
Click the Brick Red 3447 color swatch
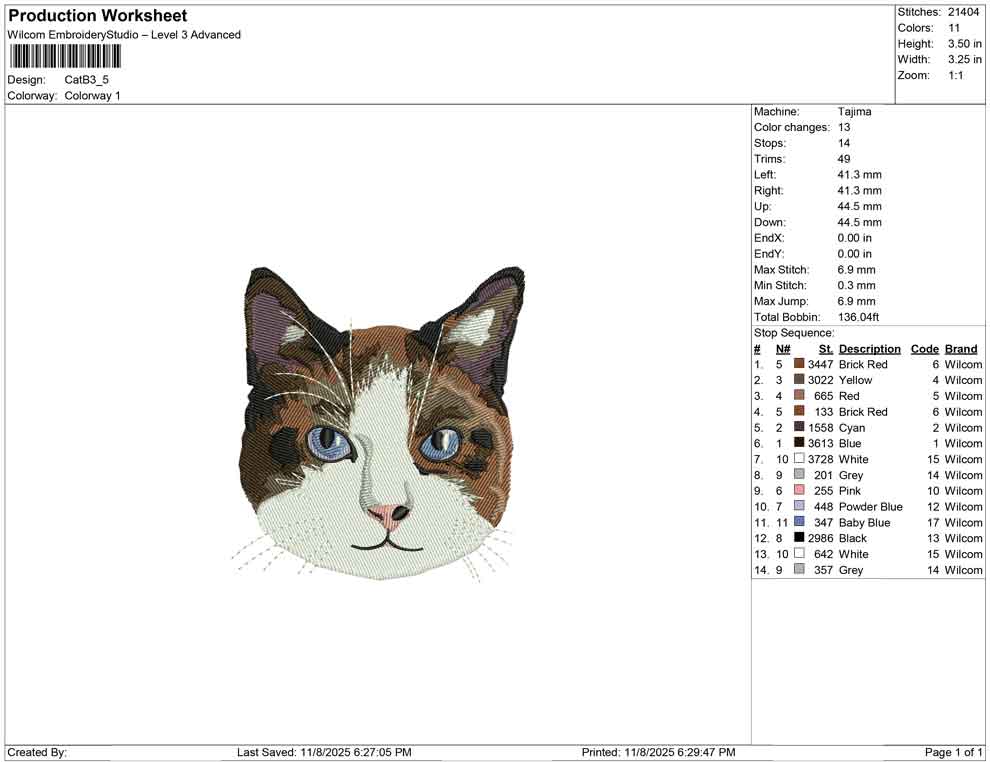[x=799, y=364]
